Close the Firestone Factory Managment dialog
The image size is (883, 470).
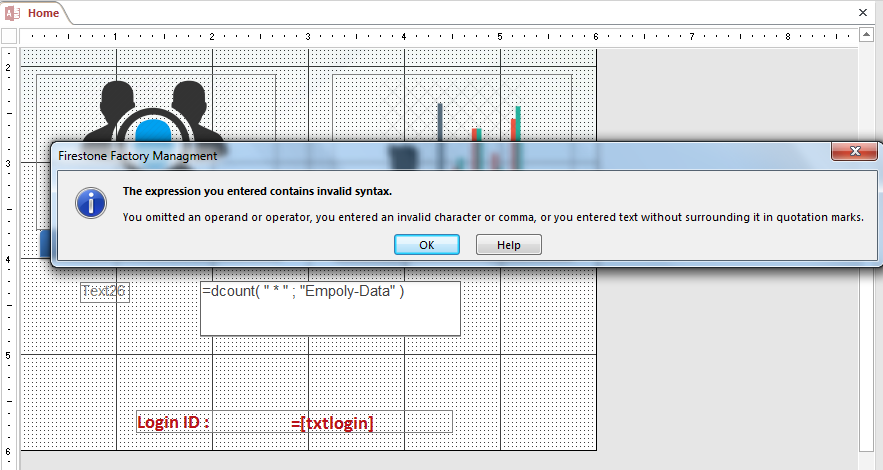[x=854, y=151]
